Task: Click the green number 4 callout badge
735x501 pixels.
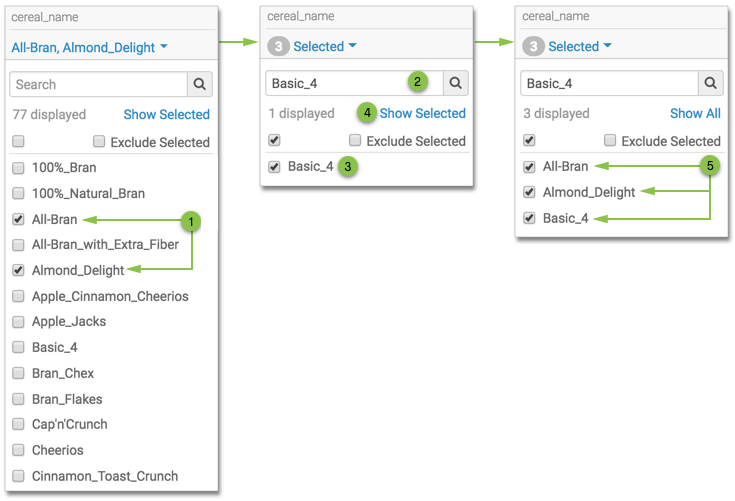Action: tap(367, 113)
